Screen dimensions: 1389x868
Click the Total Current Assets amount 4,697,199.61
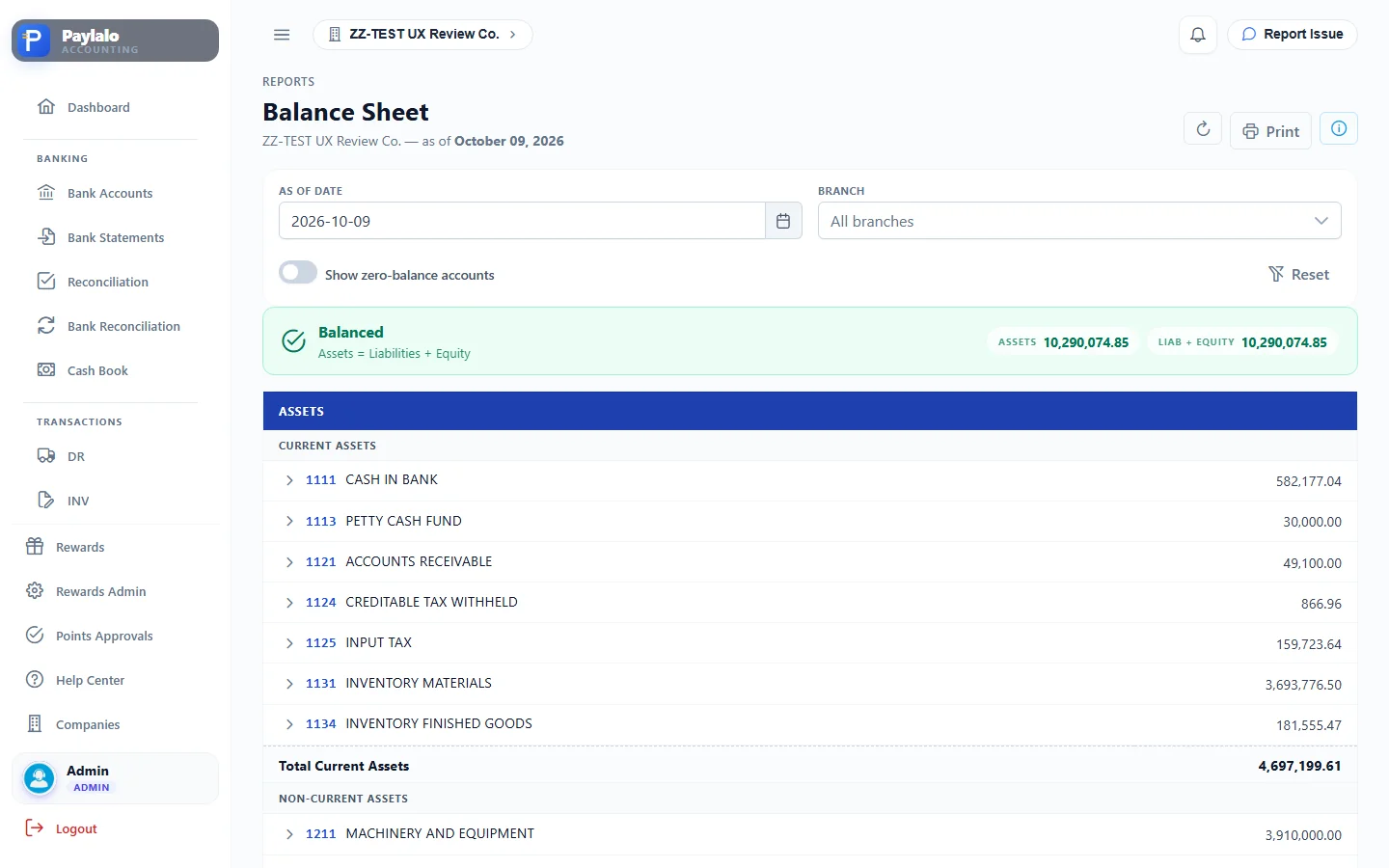click(x=1299, y=767)
